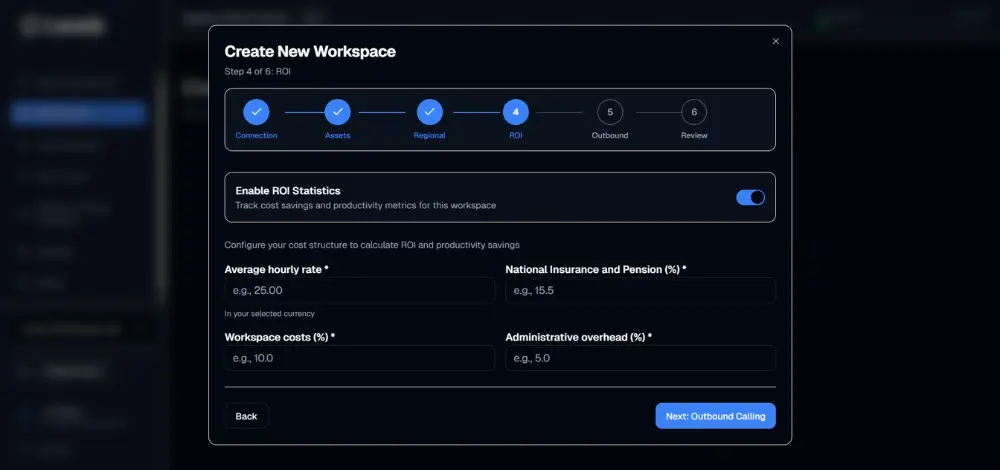The height and width of the screenshot is (470, 1000).
Task: Select the Regional step label
Action: (430, 135)
